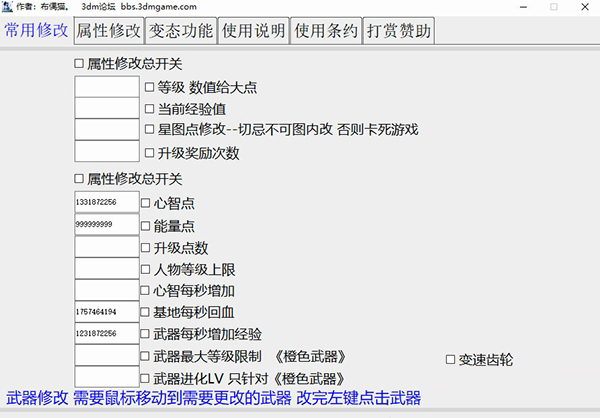Check 能量点 option
The image size is (600, 418).
point(145,226)
